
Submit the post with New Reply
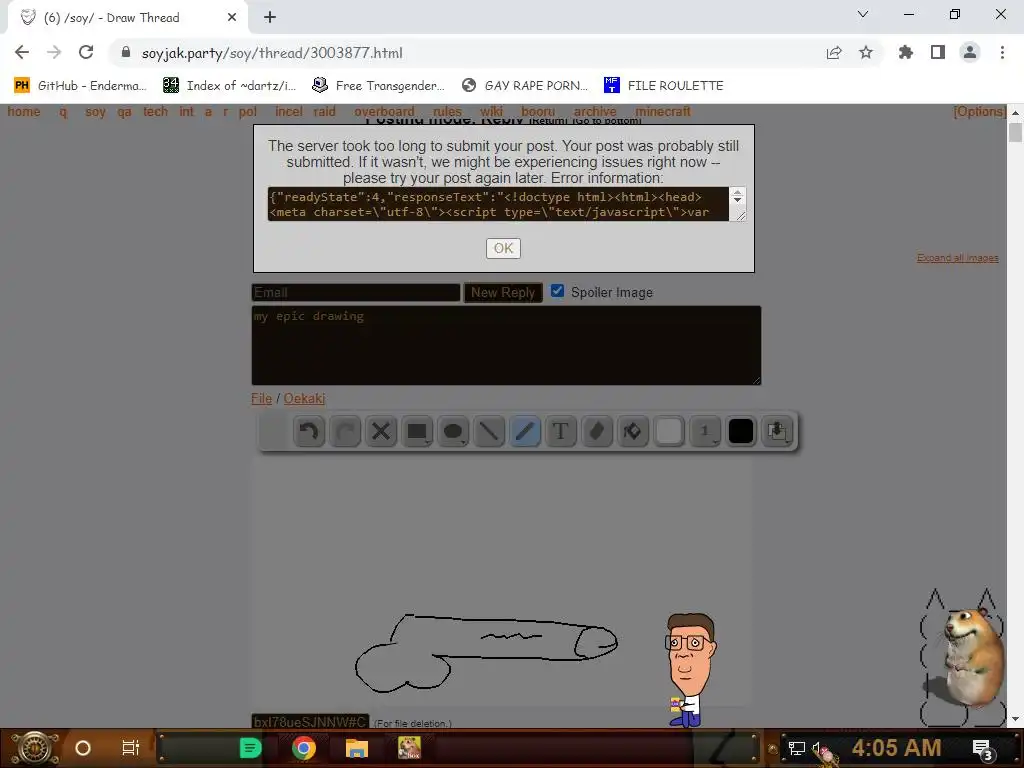coord(503,293)
